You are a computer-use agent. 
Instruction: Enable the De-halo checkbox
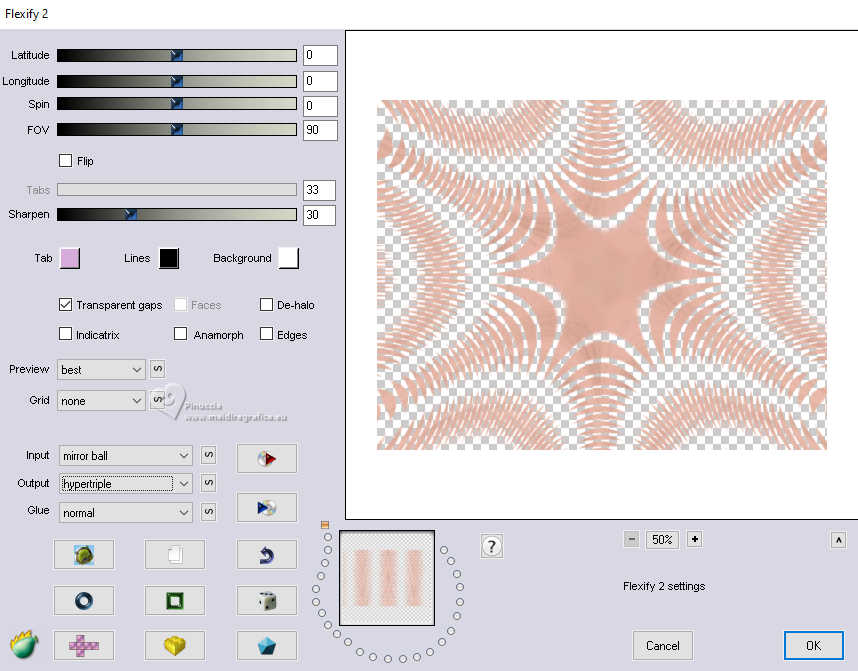266,304
